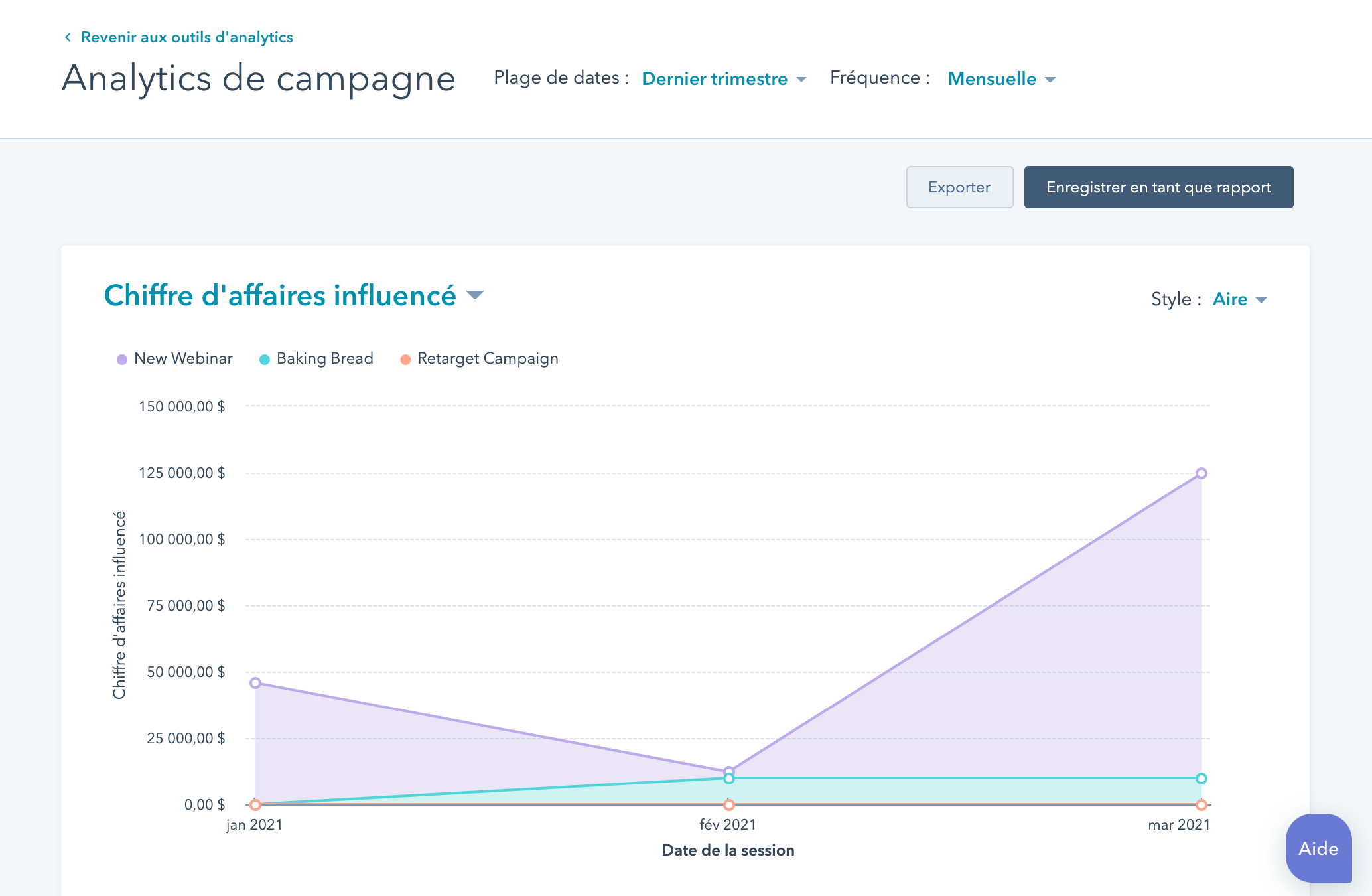Click the back chevron icon beside Revenir
This screenshot has width=1372, height=896.
point(68,37)
